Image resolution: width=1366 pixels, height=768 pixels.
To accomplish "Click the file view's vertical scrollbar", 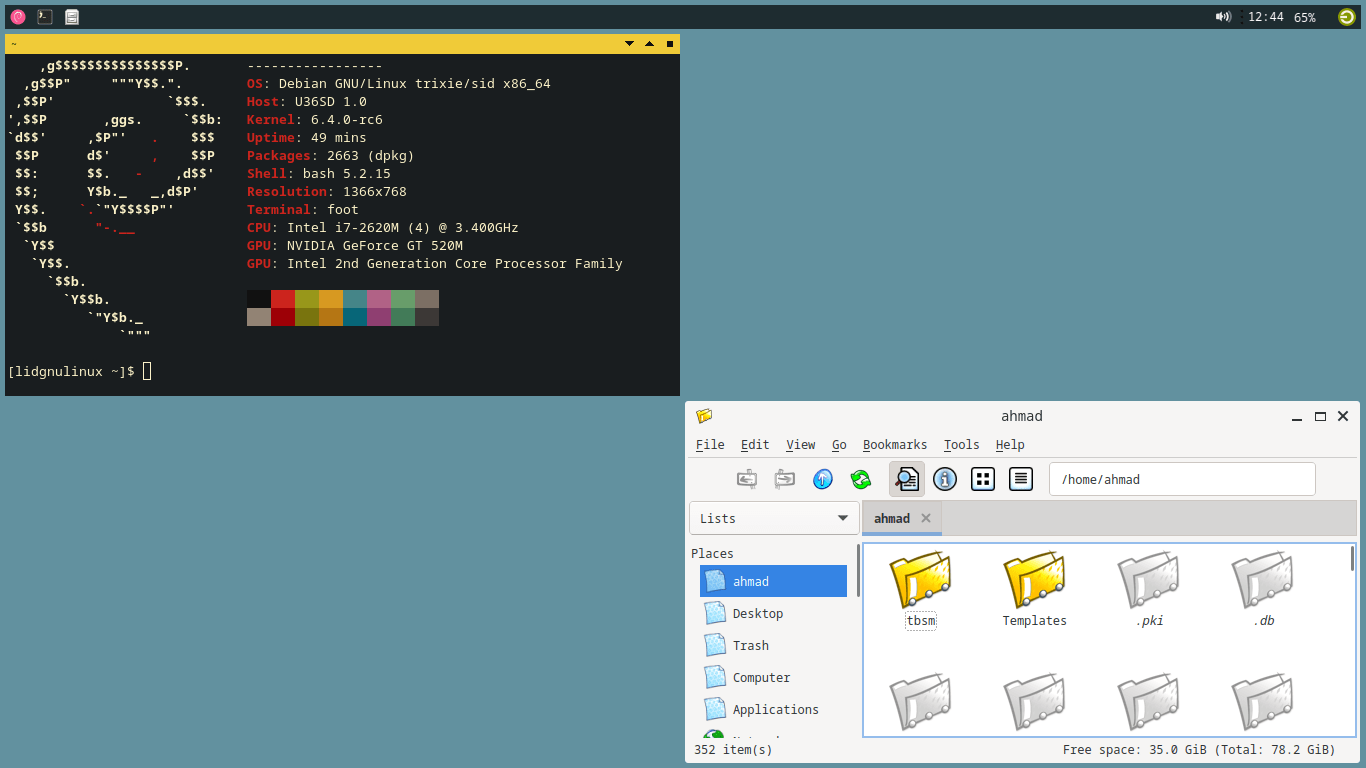I will coord(1353,558).
